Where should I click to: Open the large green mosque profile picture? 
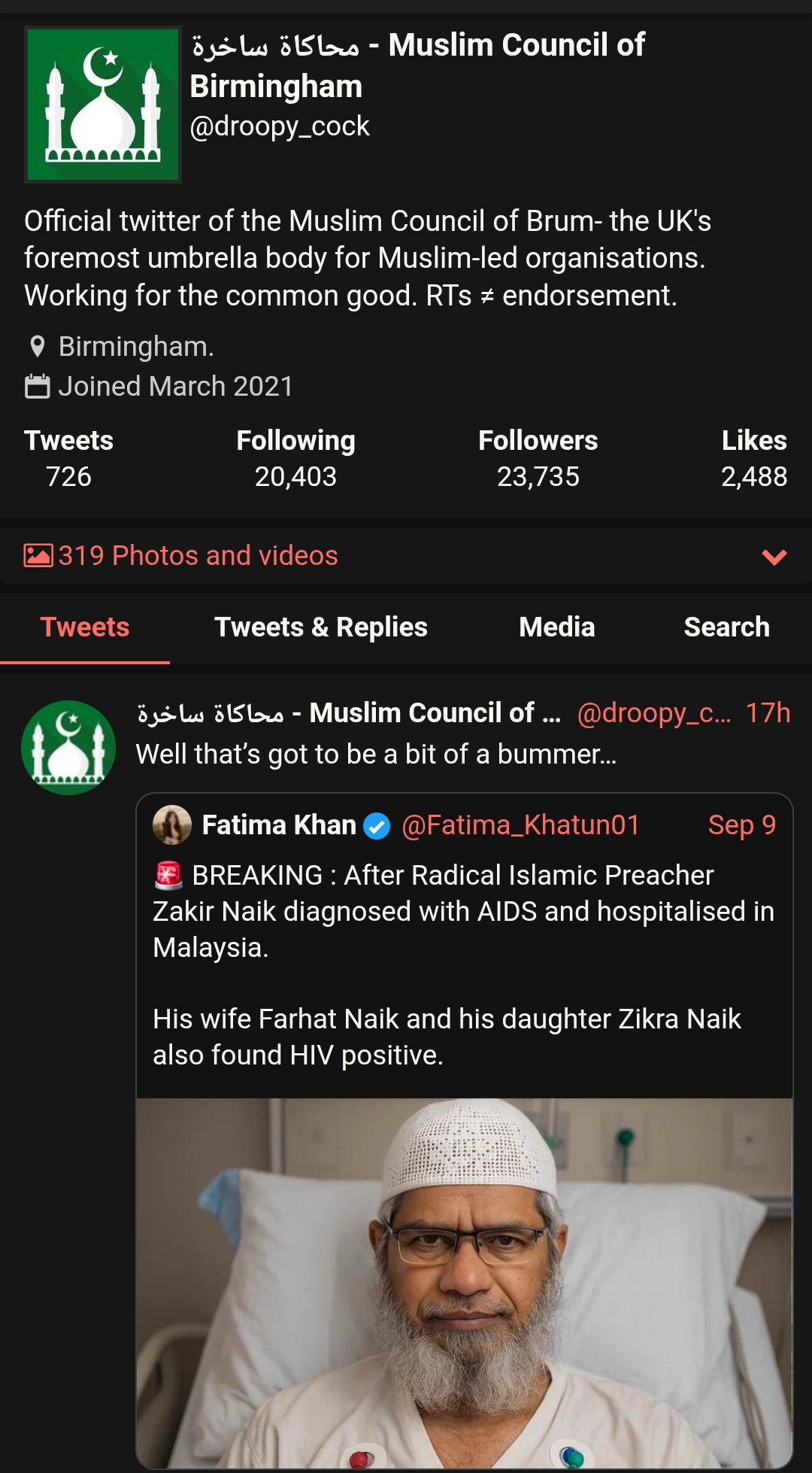[x=103, y=105]
